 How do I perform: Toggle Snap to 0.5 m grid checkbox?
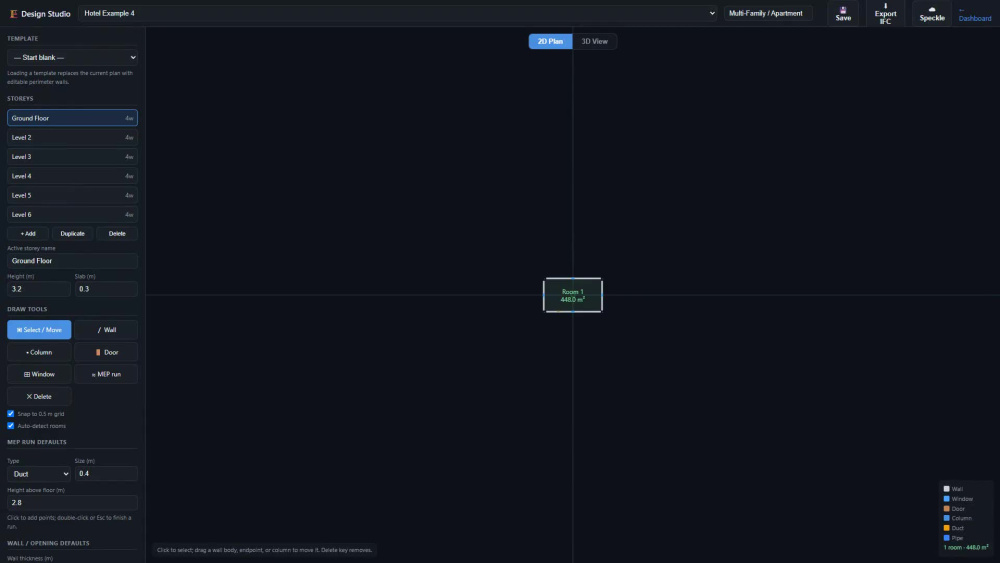pos(11,414)
